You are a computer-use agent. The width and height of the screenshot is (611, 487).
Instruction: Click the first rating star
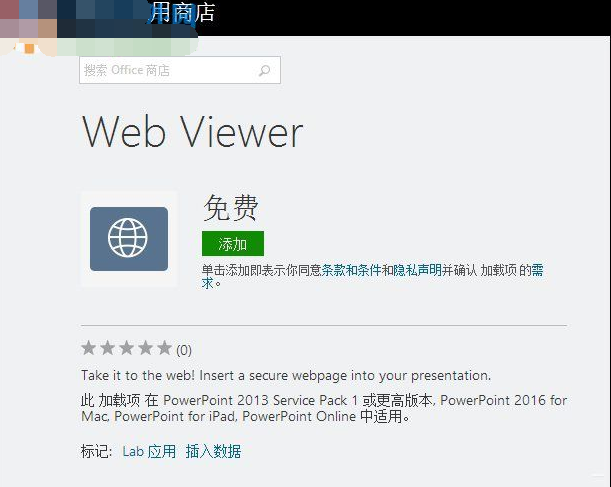(x=88, y=348)
